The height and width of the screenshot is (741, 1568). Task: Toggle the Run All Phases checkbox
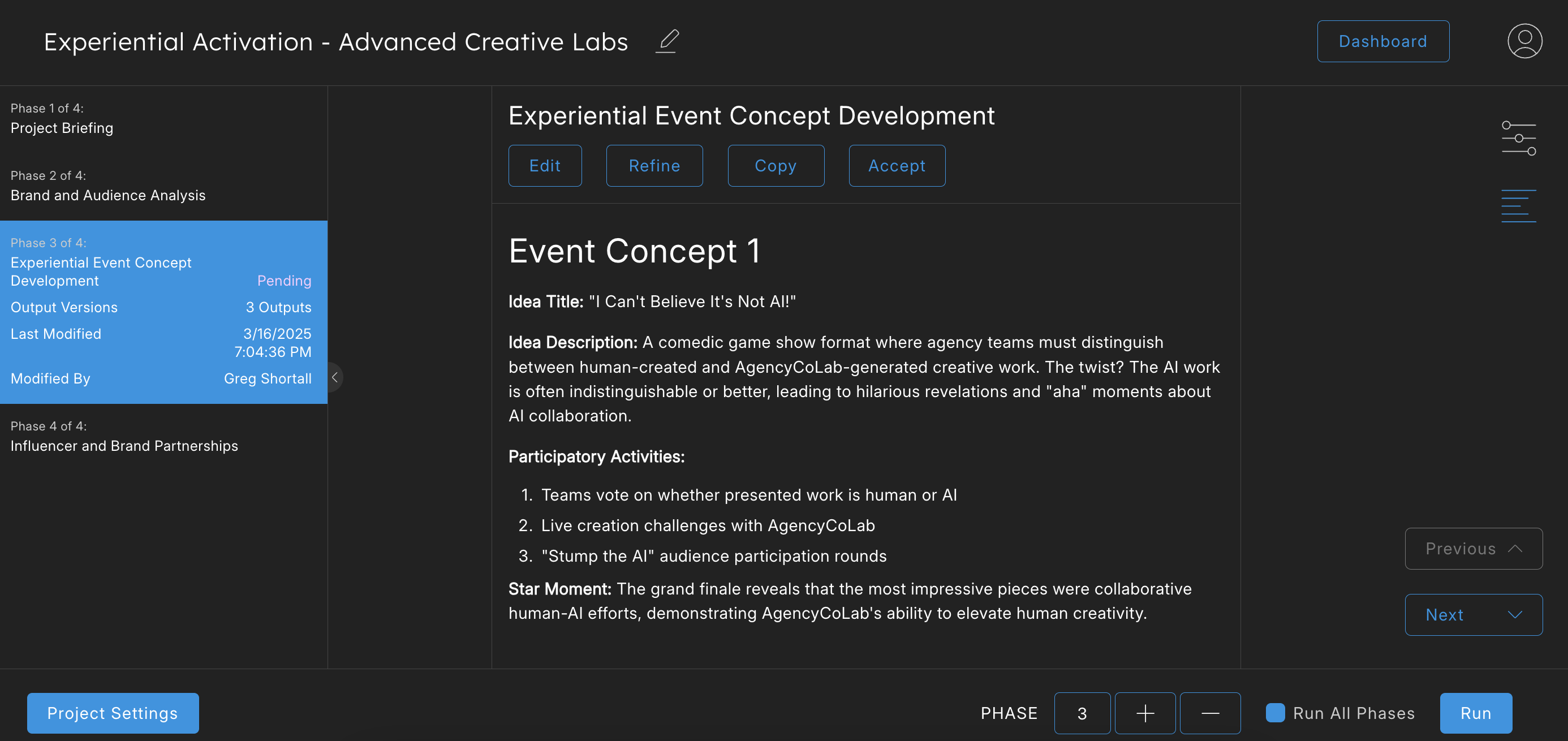[1274, 712]
